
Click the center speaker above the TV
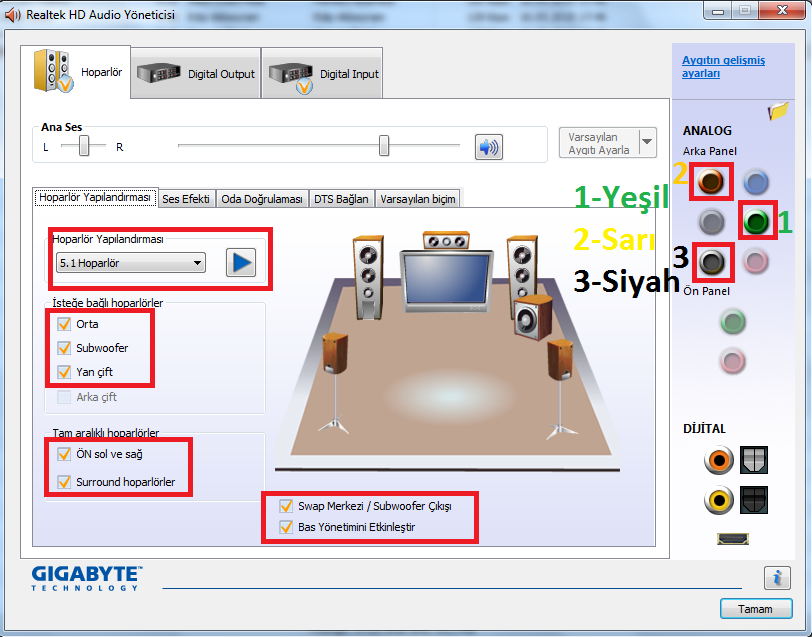(x=446, y=240)
